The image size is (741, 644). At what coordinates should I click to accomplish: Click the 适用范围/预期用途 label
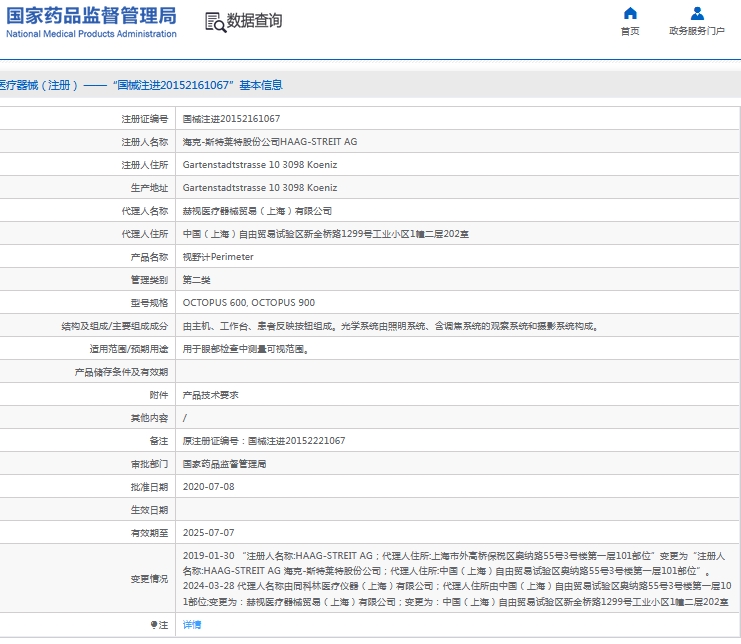click(x=129, y=349)
